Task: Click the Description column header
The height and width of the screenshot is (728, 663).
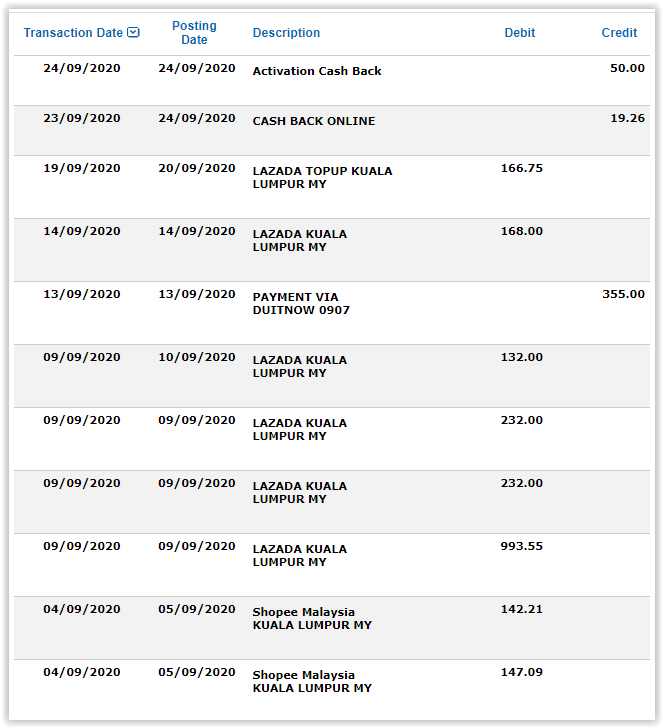Action: point(286,32)
